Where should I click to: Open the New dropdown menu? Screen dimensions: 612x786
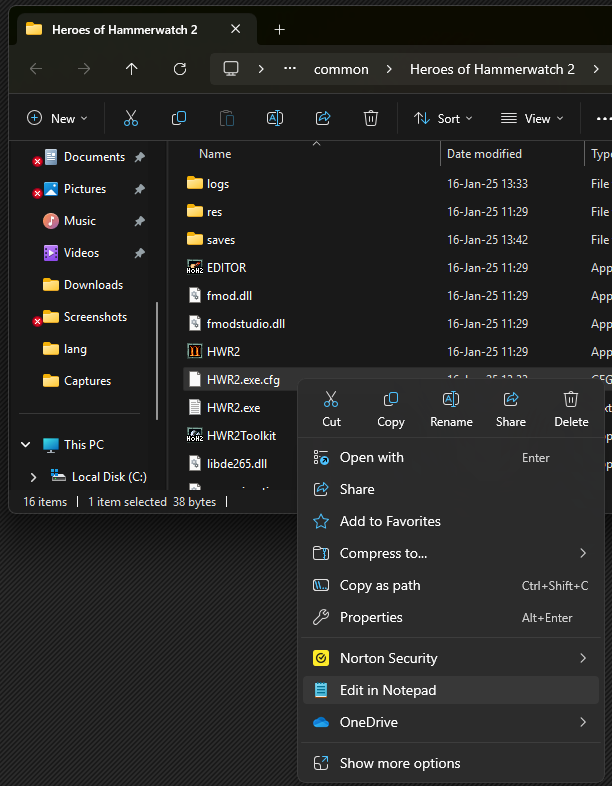click(x=57, y=118)
